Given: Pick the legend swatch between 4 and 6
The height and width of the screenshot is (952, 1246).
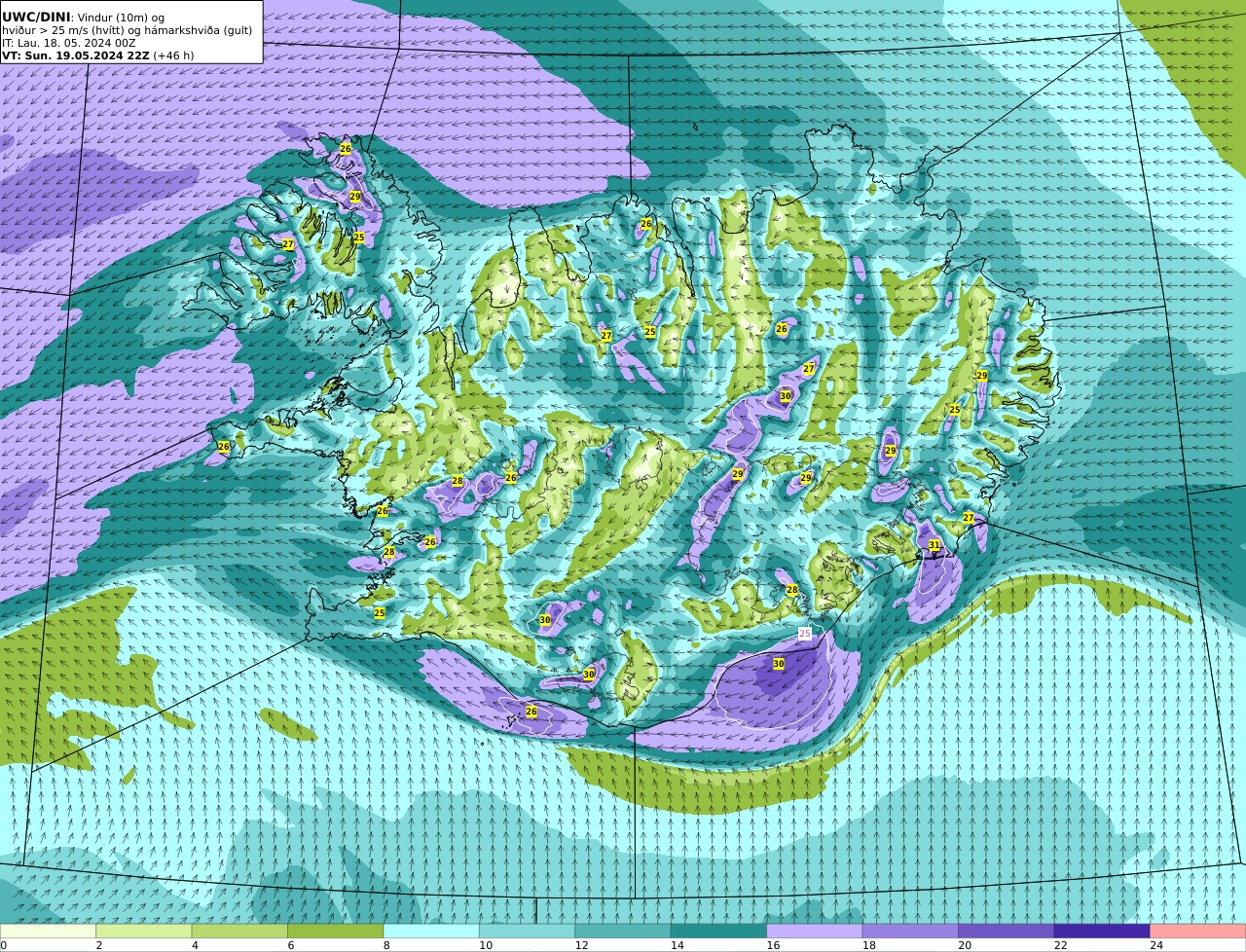Looking at the screenshot, I should [239, 931].
